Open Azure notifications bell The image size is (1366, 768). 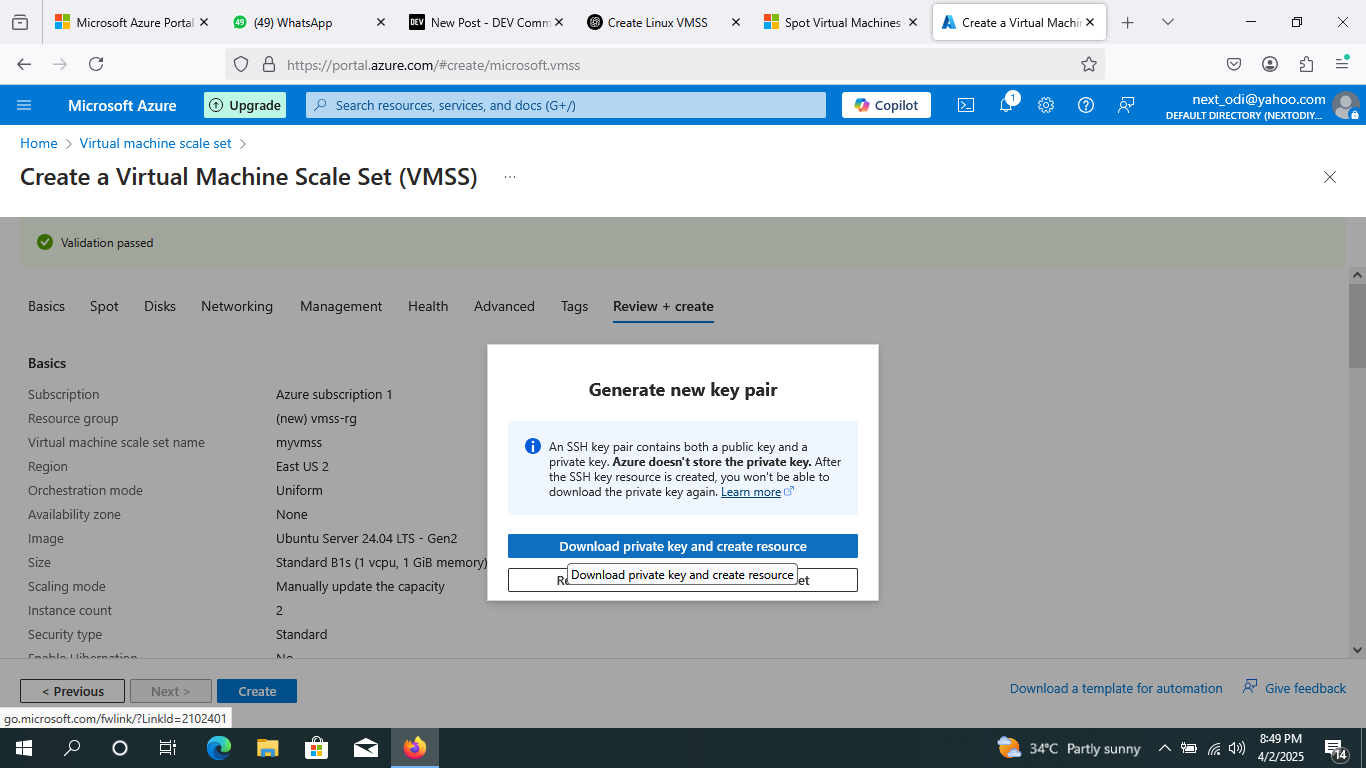pos(1006,105)
